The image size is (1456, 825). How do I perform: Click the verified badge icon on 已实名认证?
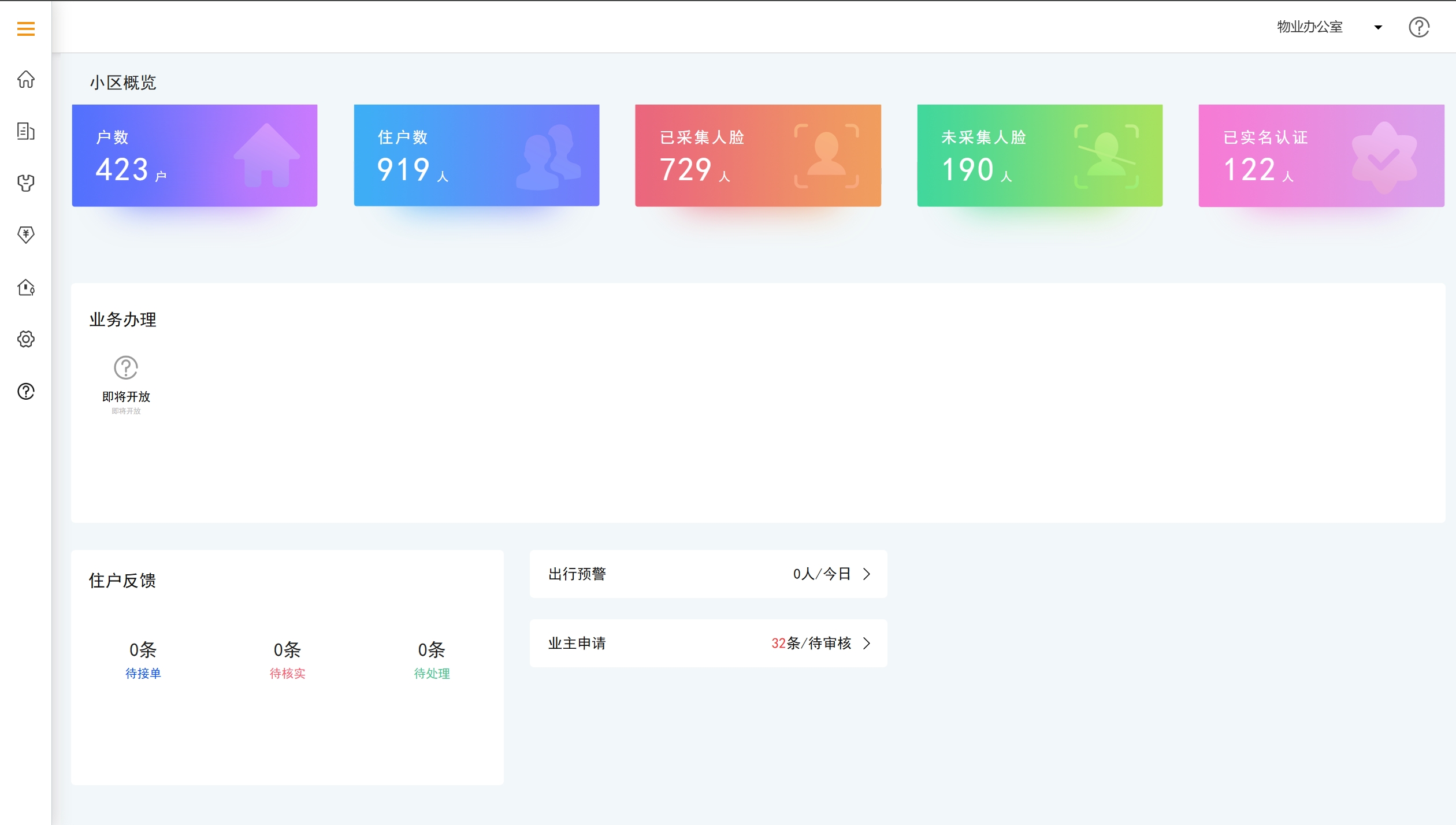1384,158
